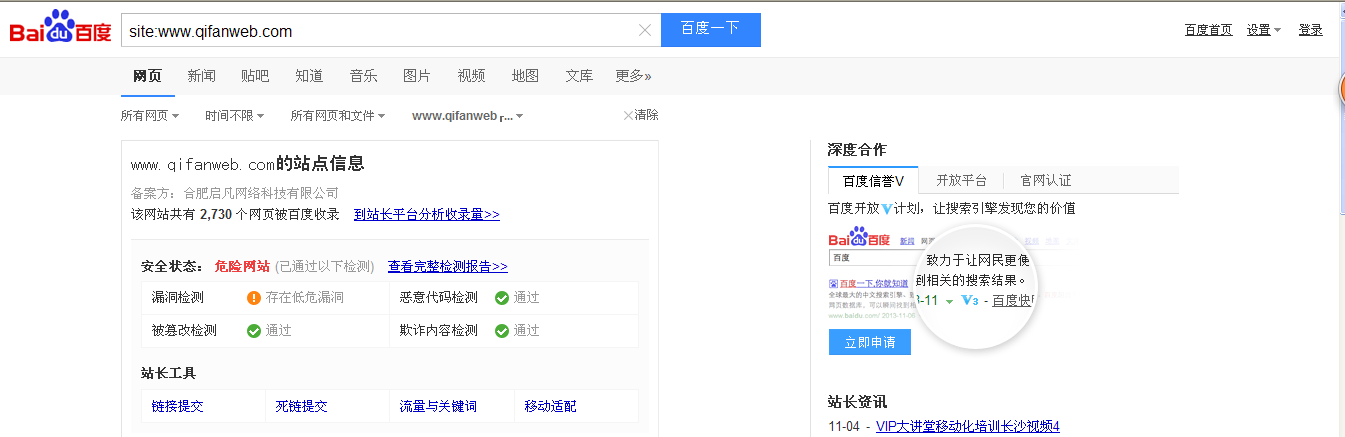Switch to the 开放平台 tab

tap(961, 181)
